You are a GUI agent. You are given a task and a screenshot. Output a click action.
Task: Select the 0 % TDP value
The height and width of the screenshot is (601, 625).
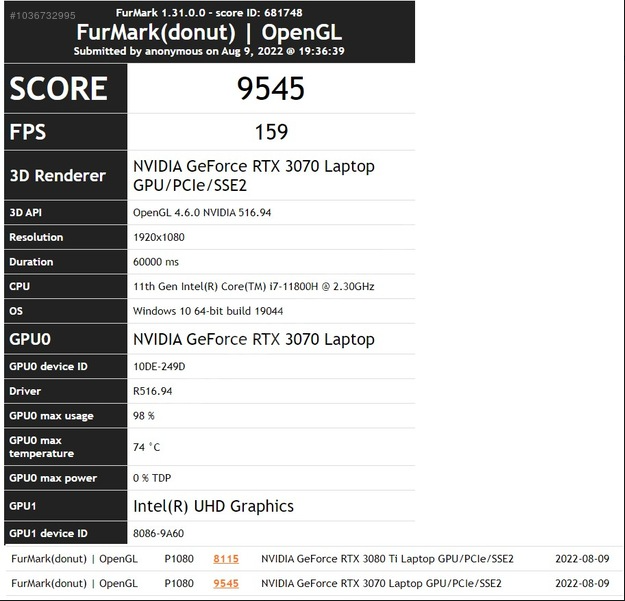[152, 478]
